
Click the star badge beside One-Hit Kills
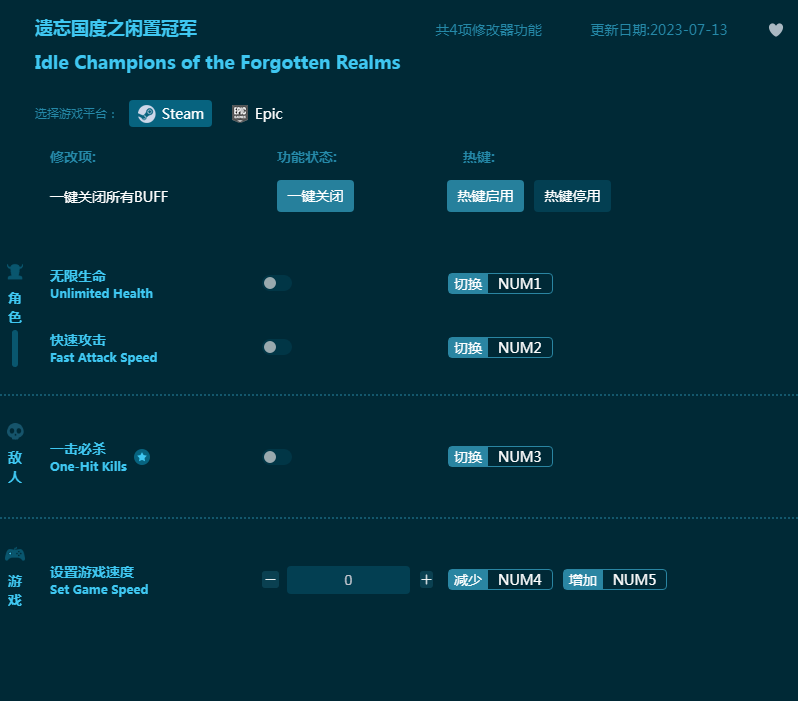click(142, 457)
